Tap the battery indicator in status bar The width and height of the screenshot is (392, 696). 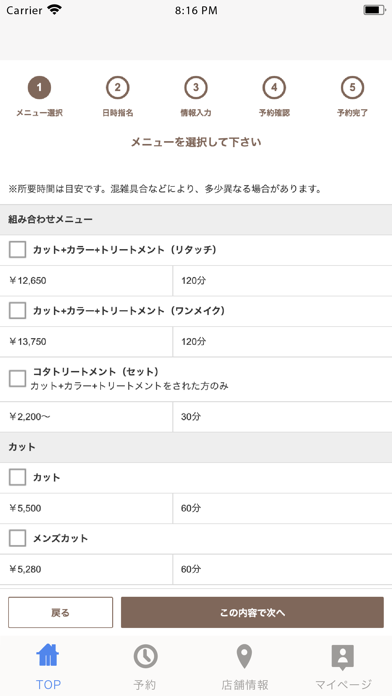tap(374, 10)
